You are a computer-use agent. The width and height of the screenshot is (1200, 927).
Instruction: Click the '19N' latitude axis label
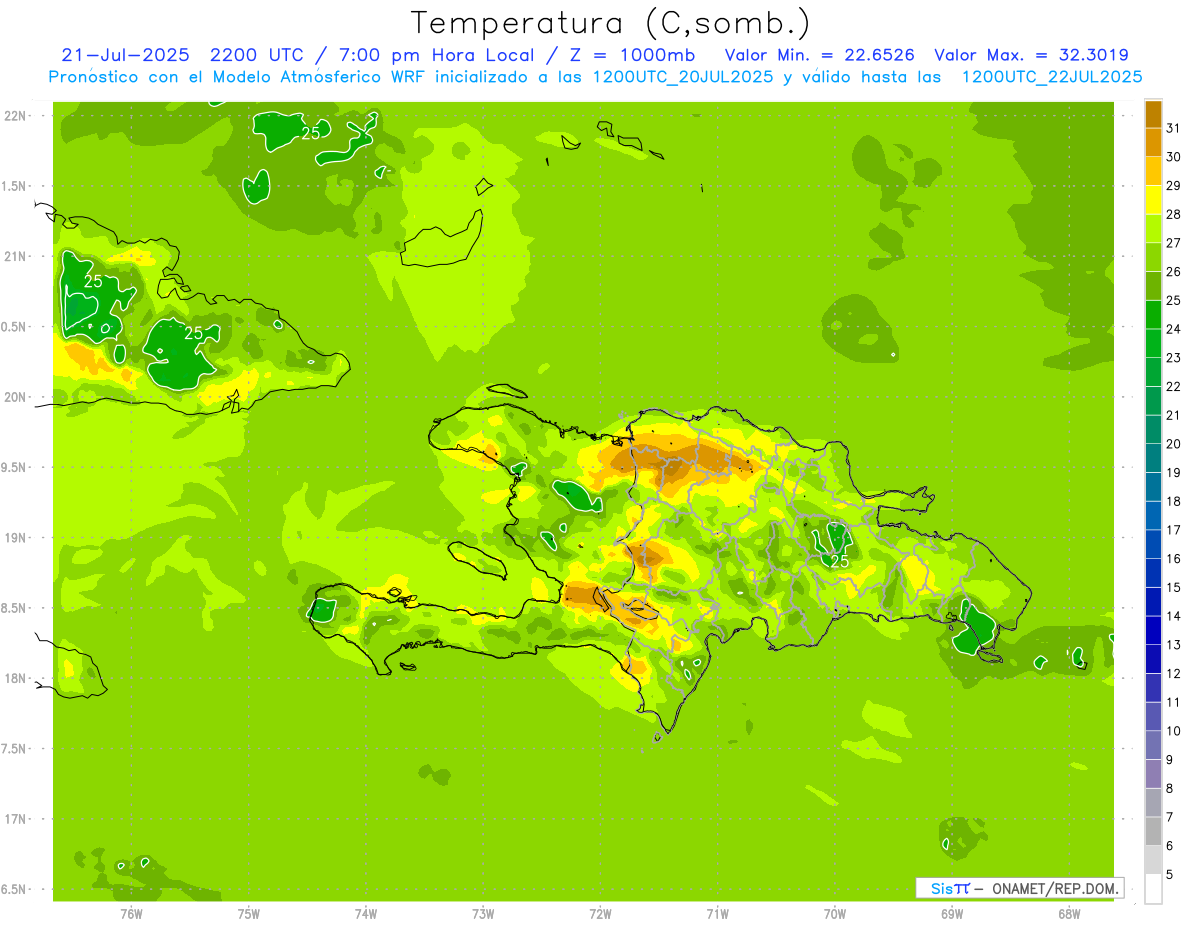pyautogui.click(x=15, y=537)
